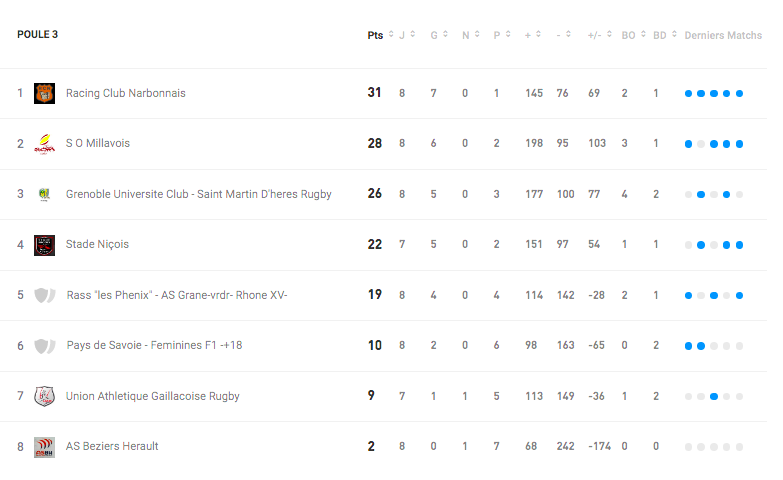
Task: Click the Stade Niçois team logo
Action: [44, 245]
